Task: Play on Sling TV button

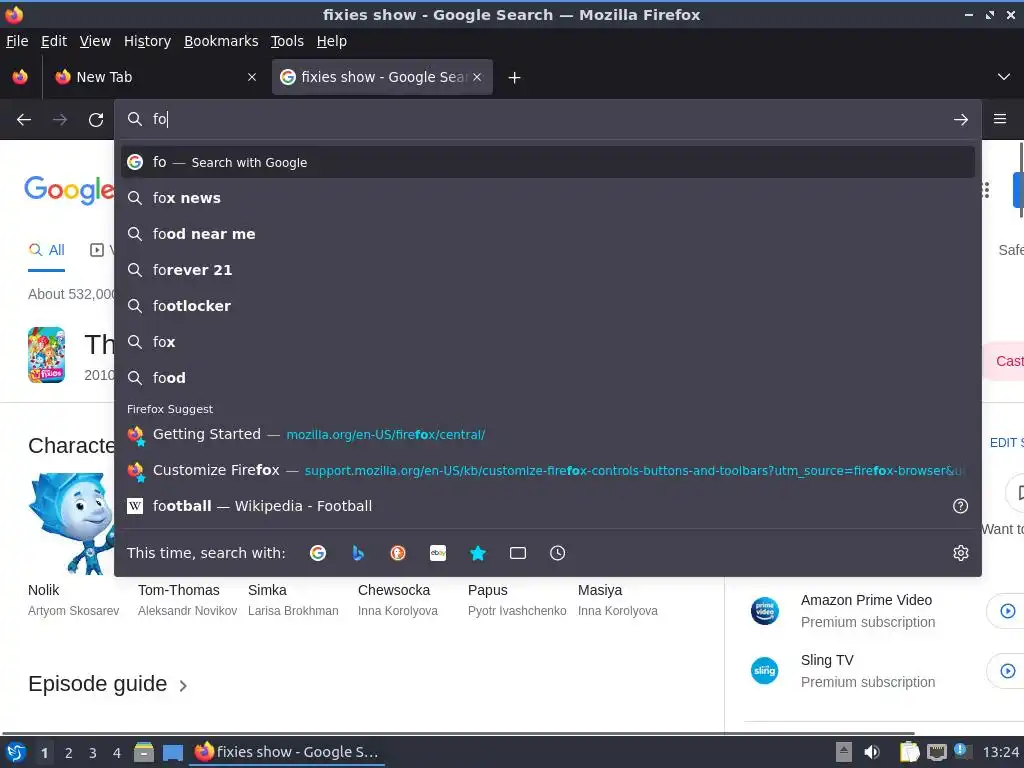Action: coord(1007,671)
